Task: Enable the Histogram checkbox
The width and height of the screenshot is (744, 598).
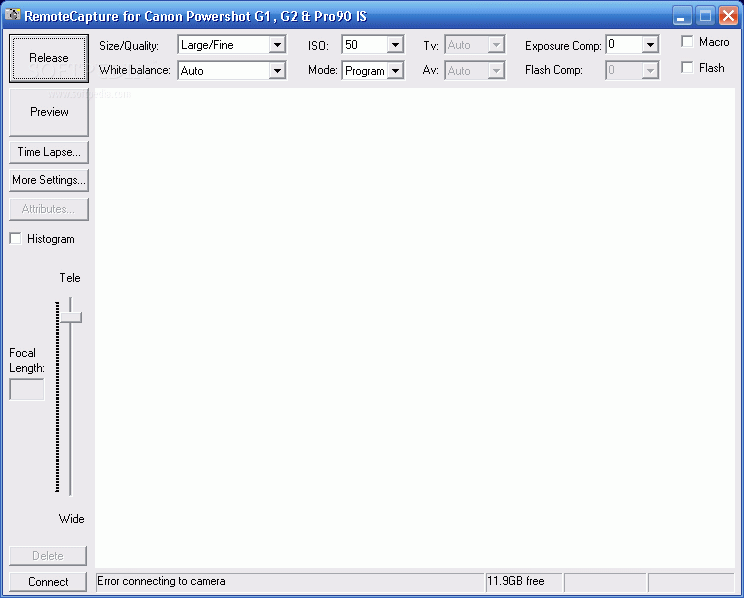Action: pos(16,239)
